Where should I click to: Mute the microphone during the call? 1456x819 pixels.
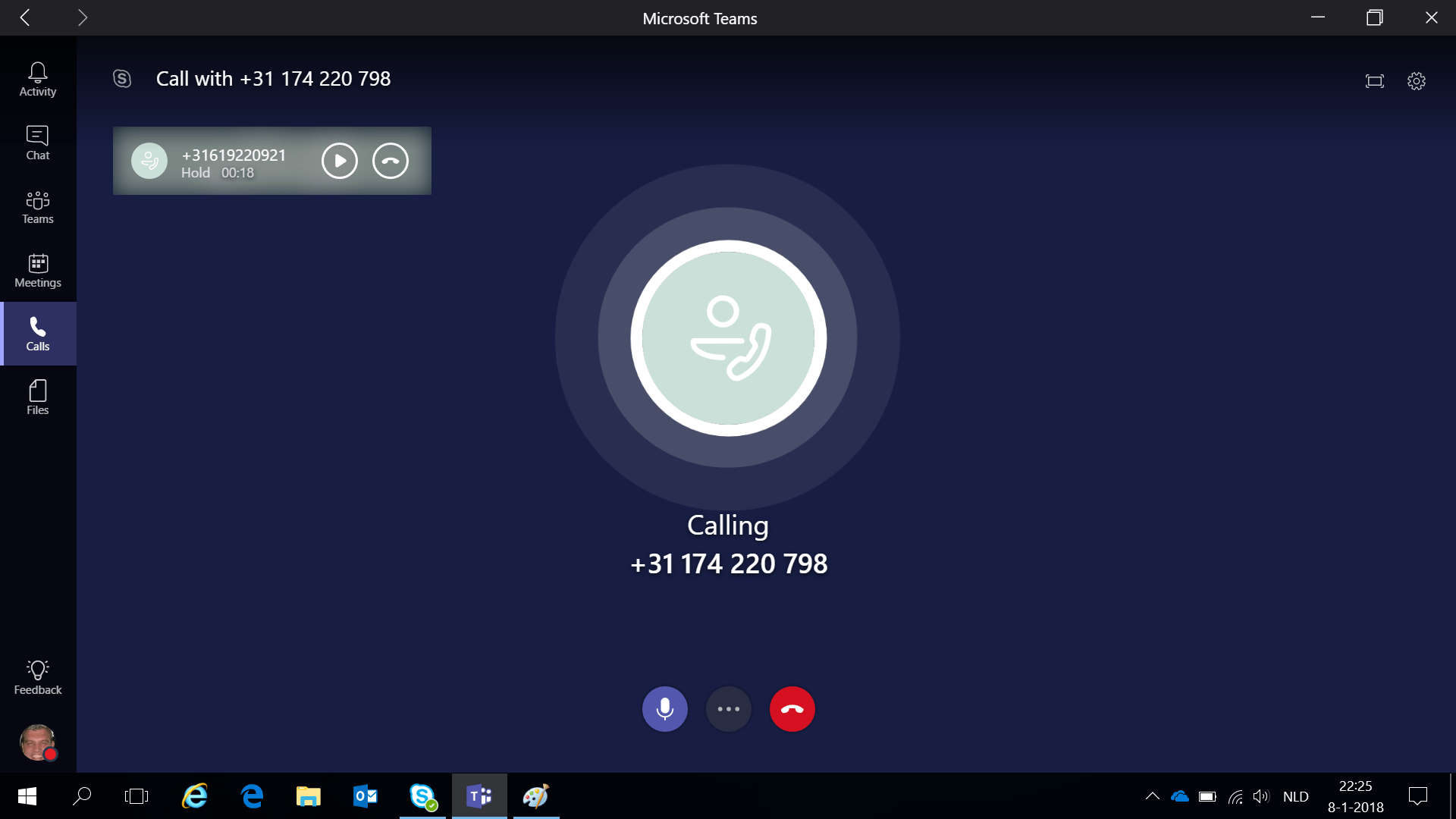[x=665, y=709]
